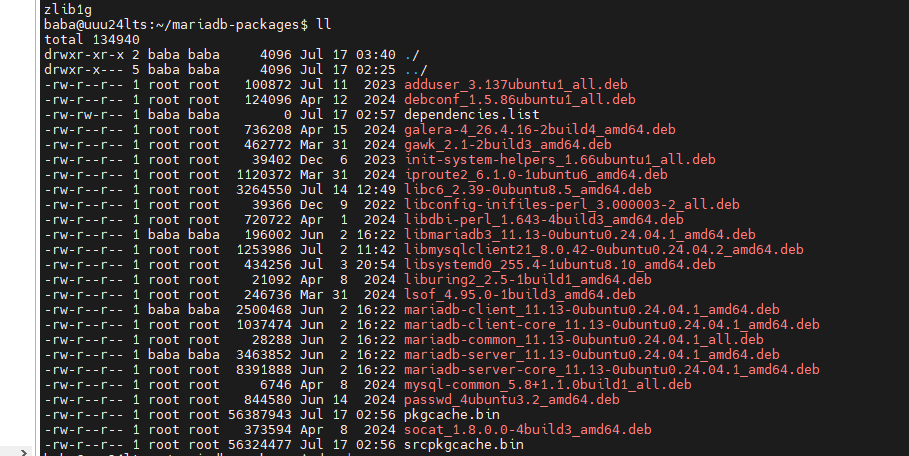This screenshot has height=456, width=909.
Task: Select the debconf_1.5.86ubuntu1_all.deb file entry
Action: pos(519,99)
